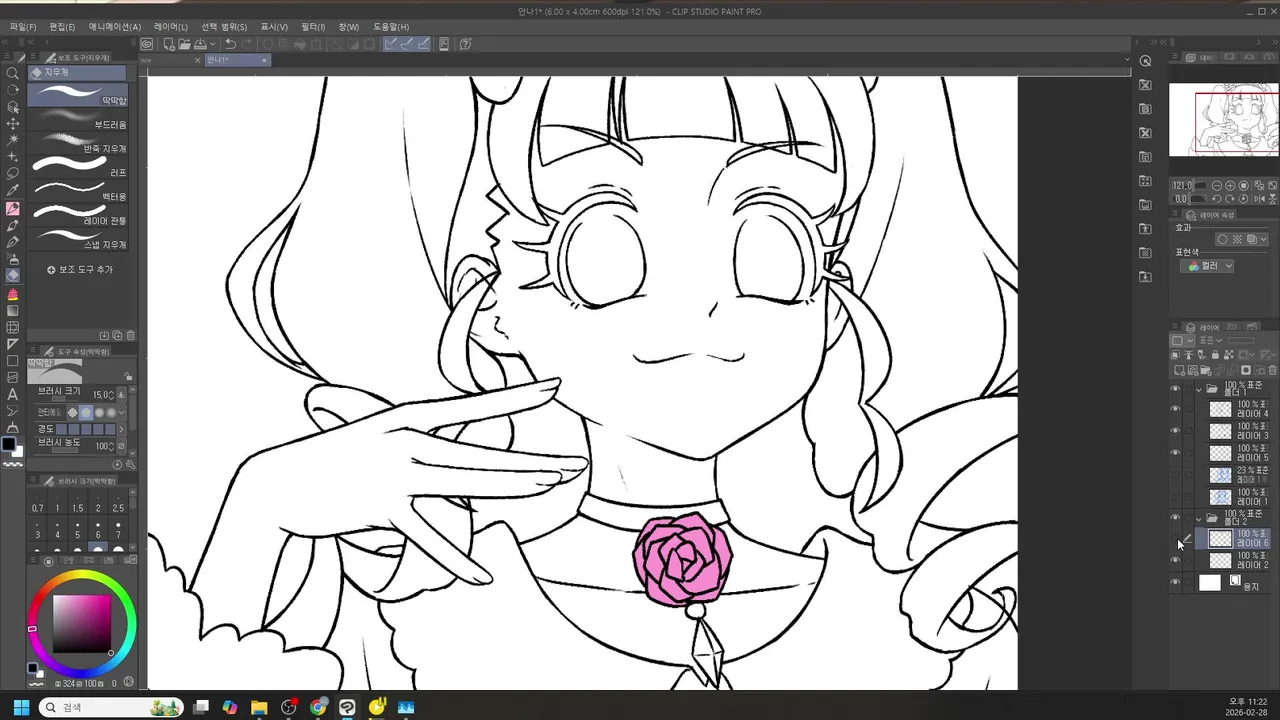Undo the last action

(231, 44)
